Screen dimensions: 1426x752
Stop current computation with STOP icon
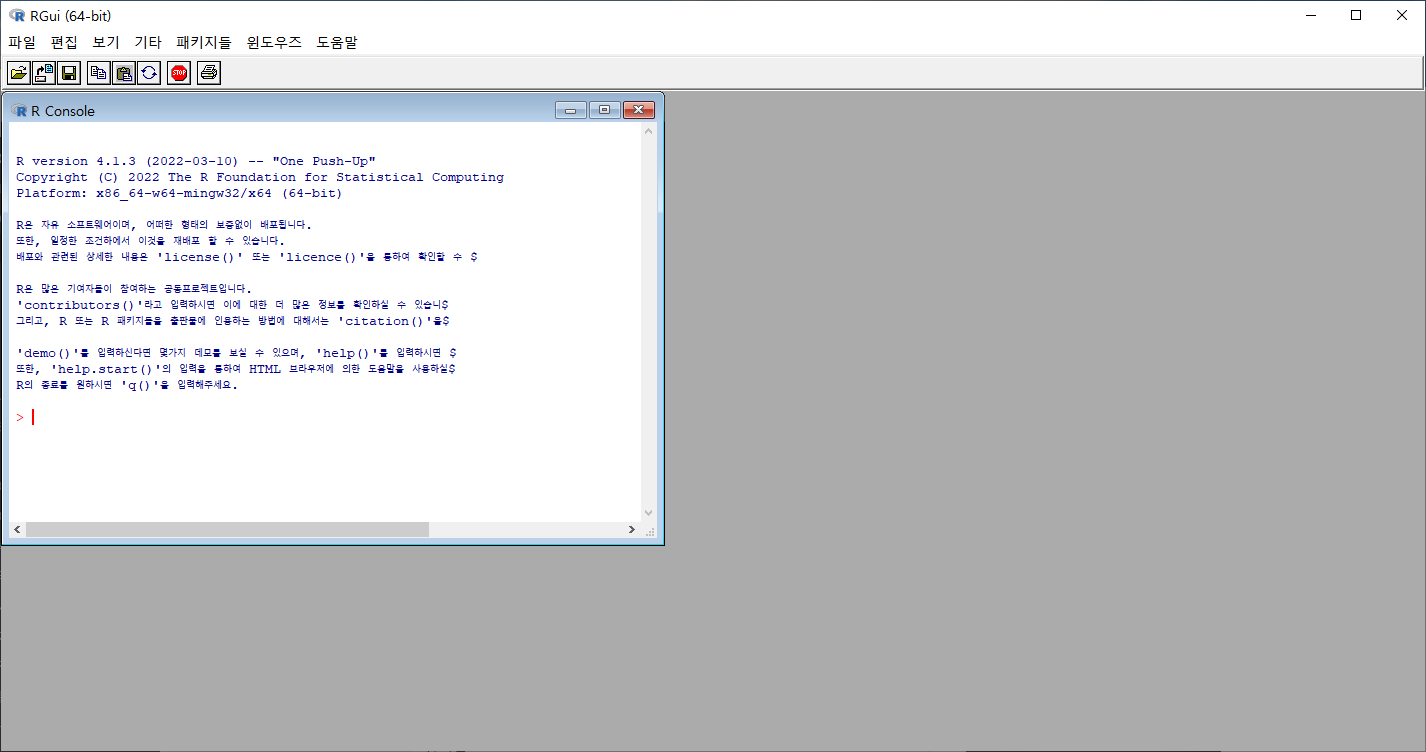(179, 73)
